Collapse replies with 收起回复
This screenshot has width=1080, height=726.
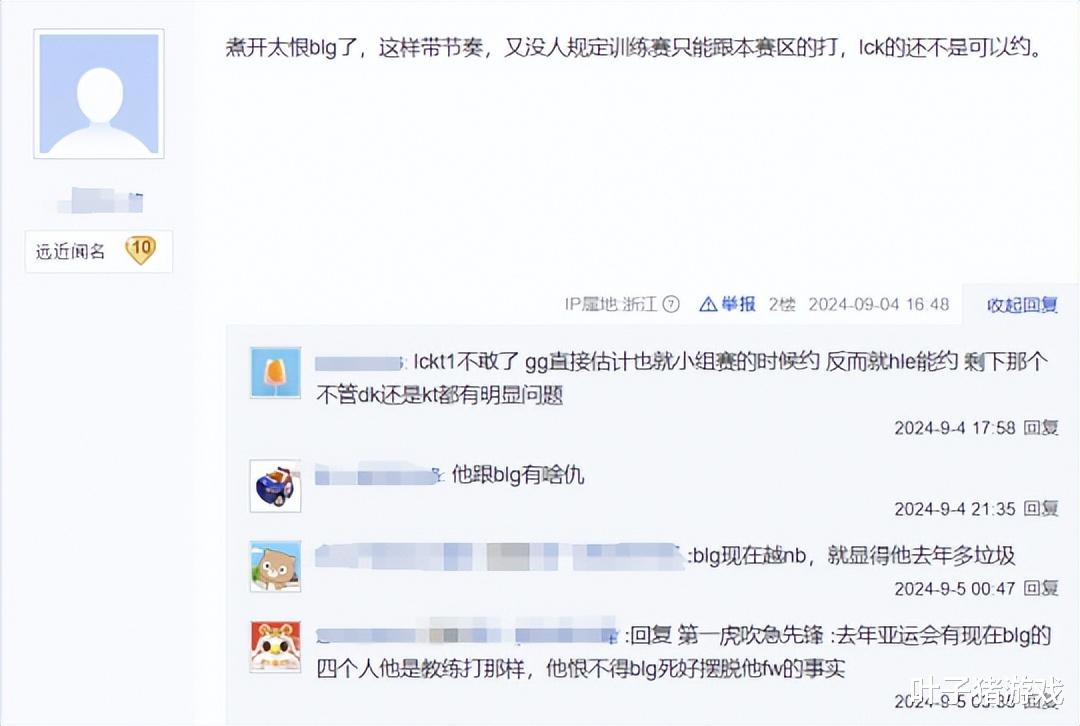pos(1022,304)
